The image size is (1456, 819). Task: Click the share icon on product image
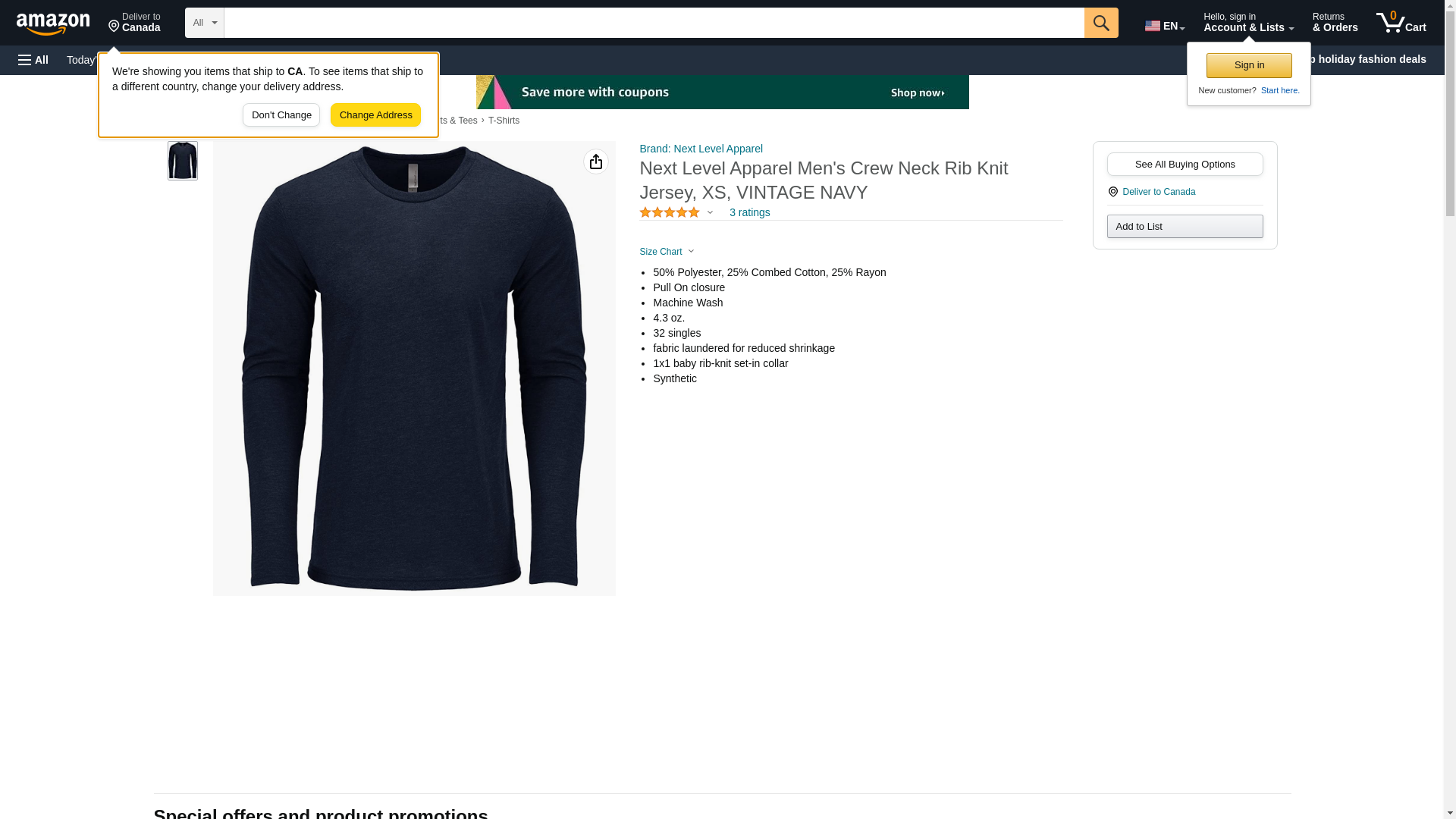595,162
